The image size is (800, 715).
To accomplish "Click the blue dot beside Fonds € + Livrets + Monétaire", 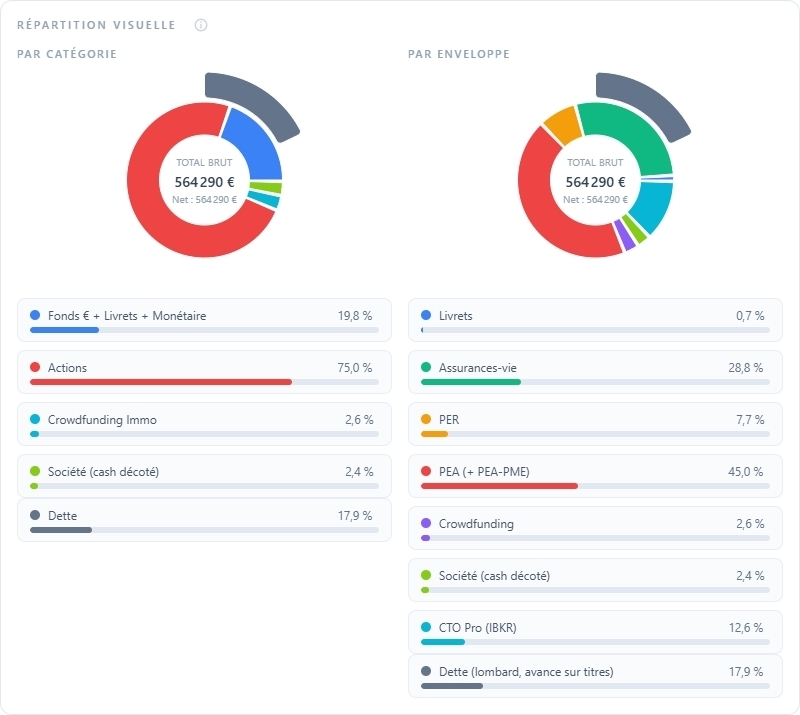I will [35, 315].
